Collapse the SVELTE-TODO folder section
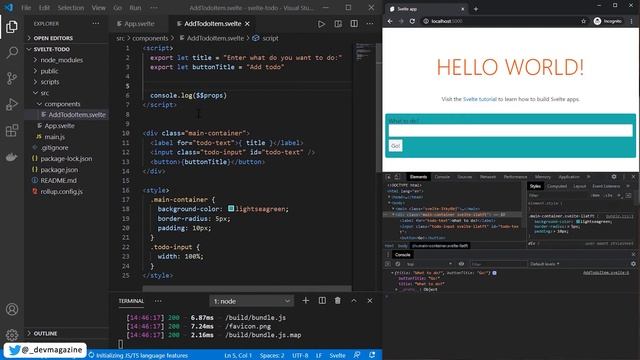Viewport: 640px width, 360px height. (x=51, y=49)
